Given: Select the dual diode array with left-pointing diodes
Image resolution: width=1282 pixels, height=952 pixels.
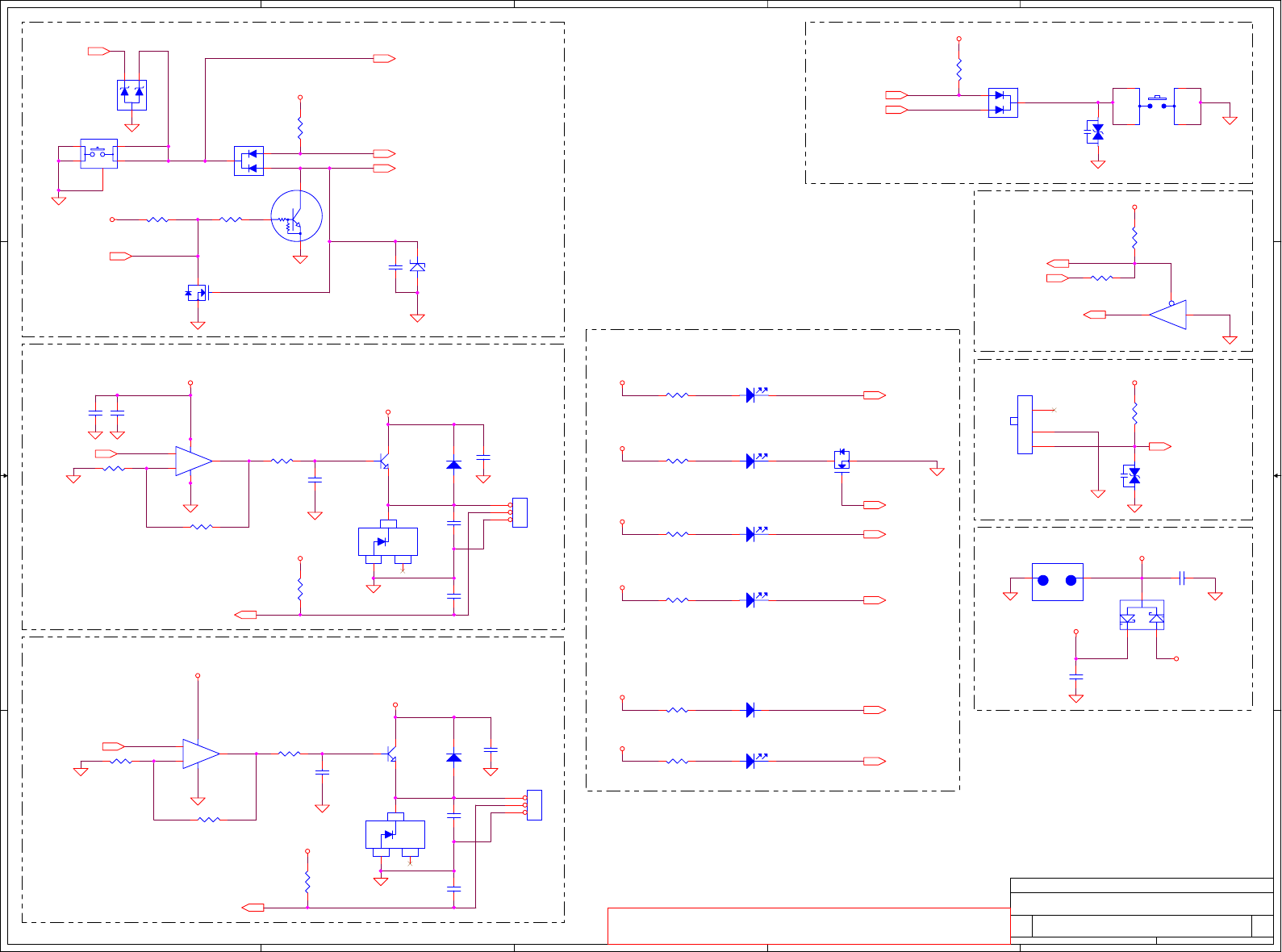Looking at the screenshot, I should pos(248,161).
